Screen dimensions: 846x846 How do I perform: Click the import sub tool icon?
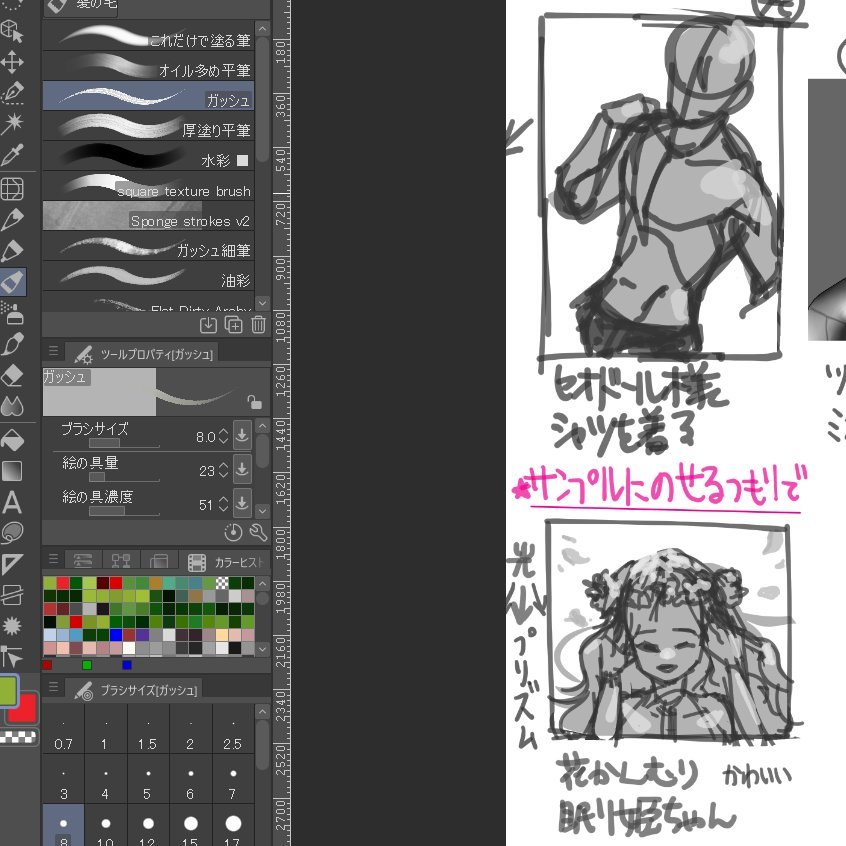[208, 325]
